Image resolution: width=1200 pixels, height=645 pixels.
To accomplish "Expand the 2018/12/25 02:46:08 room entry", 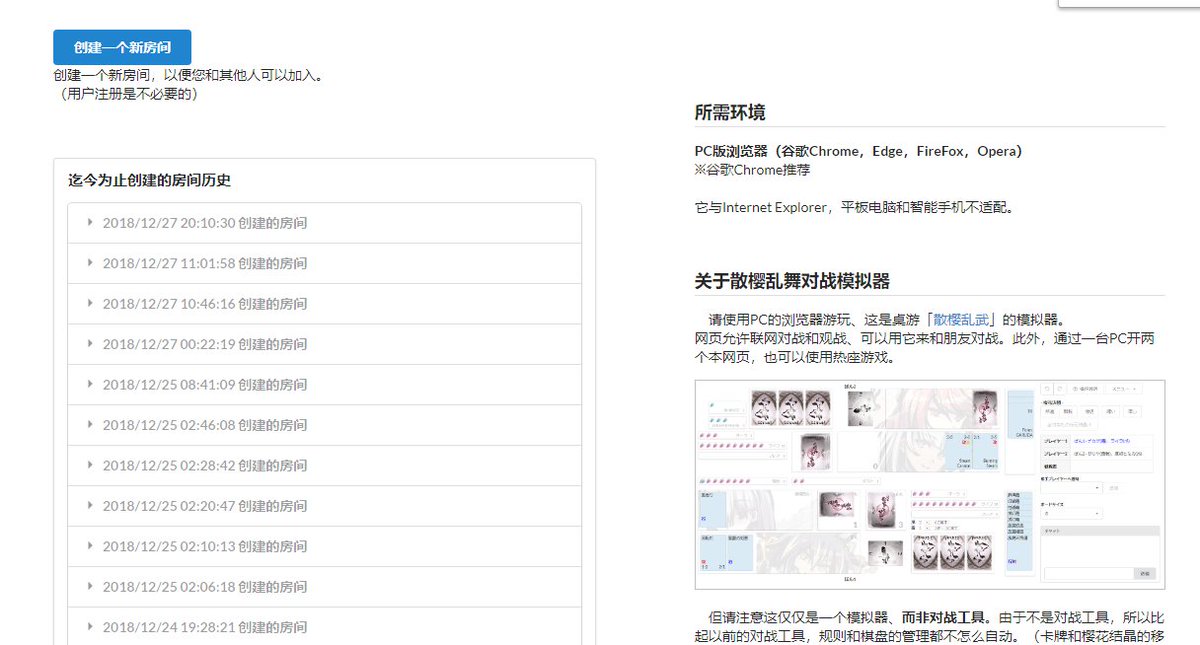I will tap(324, 425).
